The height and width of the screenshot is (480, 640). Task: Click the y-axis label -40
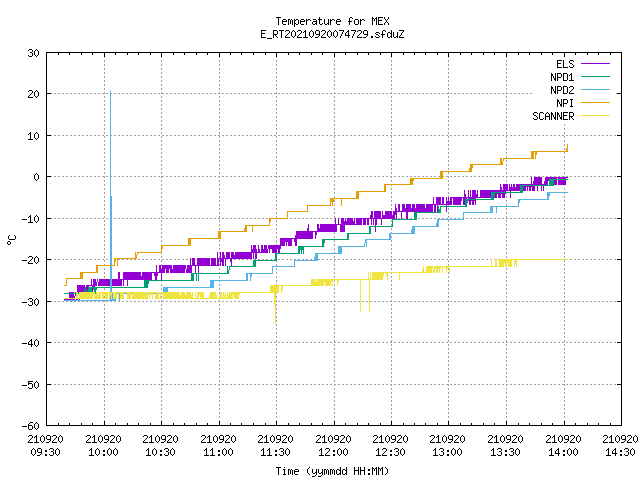coord(31,343)
